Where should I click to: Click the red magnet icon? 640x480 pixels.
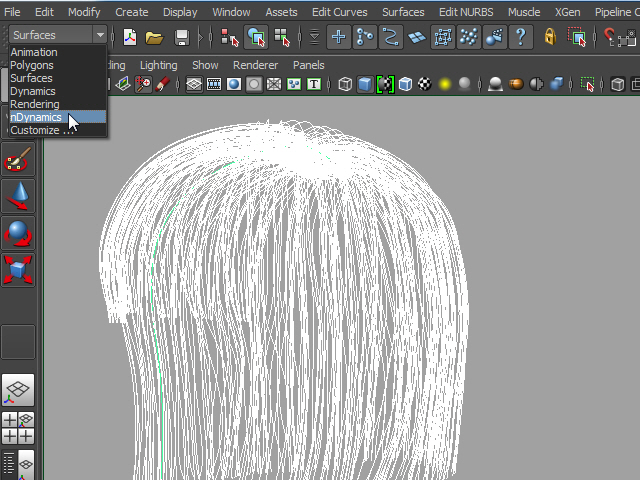tap(609, 36)
